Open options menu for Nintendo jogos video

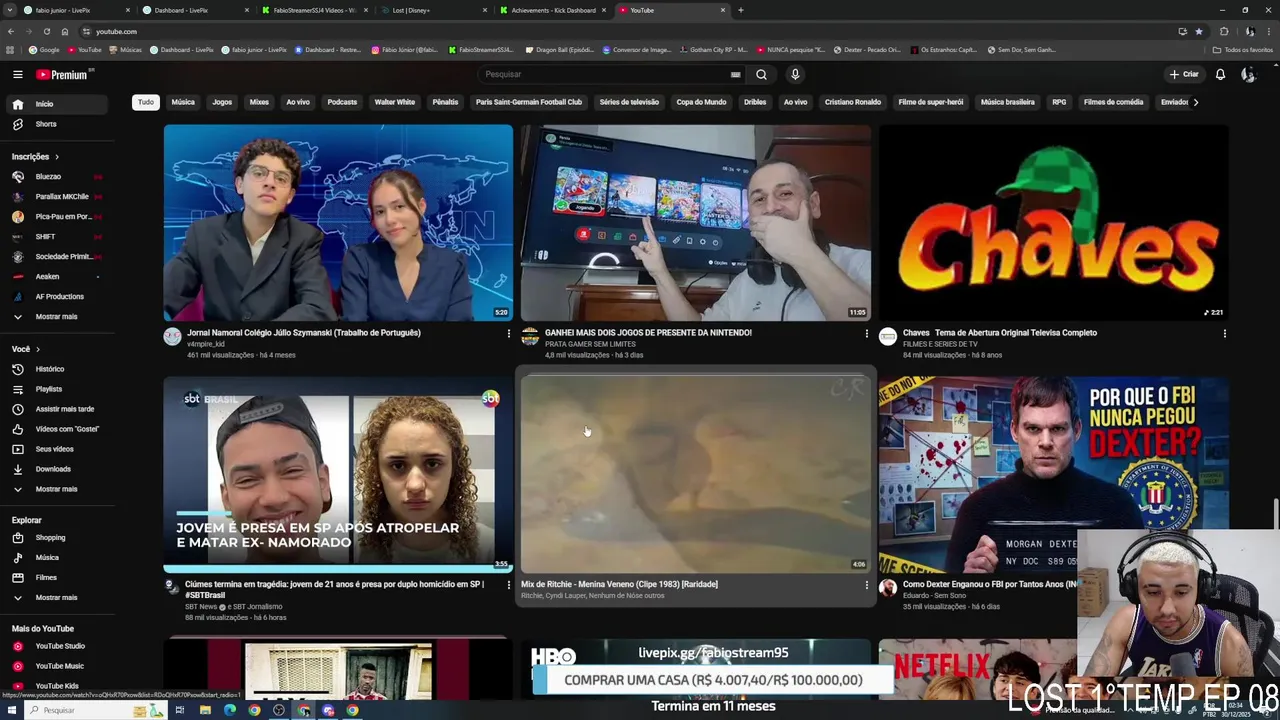click(x=866, y=334)
